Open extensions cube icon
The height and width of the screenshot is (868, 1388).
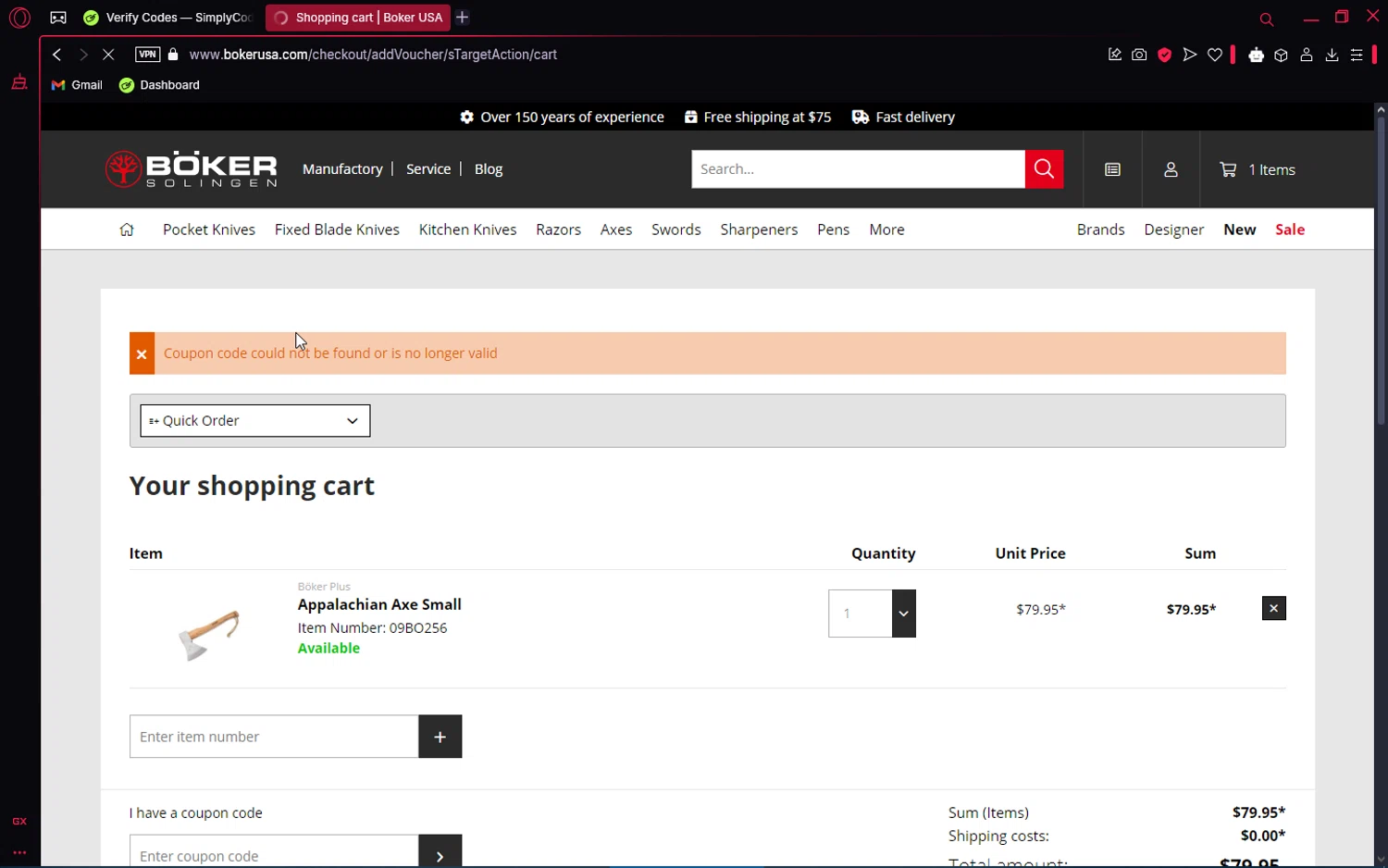[1281, 55]
